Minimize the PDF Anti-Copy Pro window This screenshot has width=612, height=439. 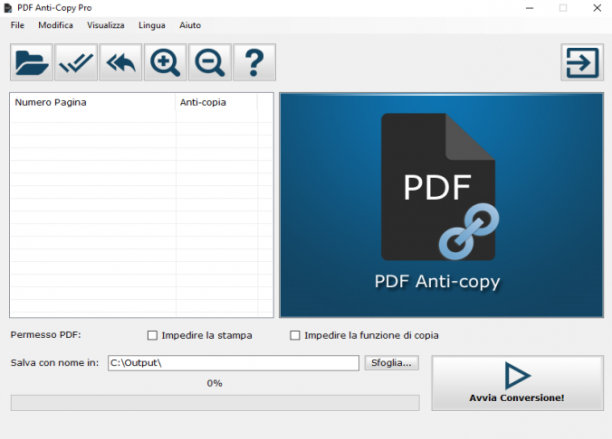[530, 8]
